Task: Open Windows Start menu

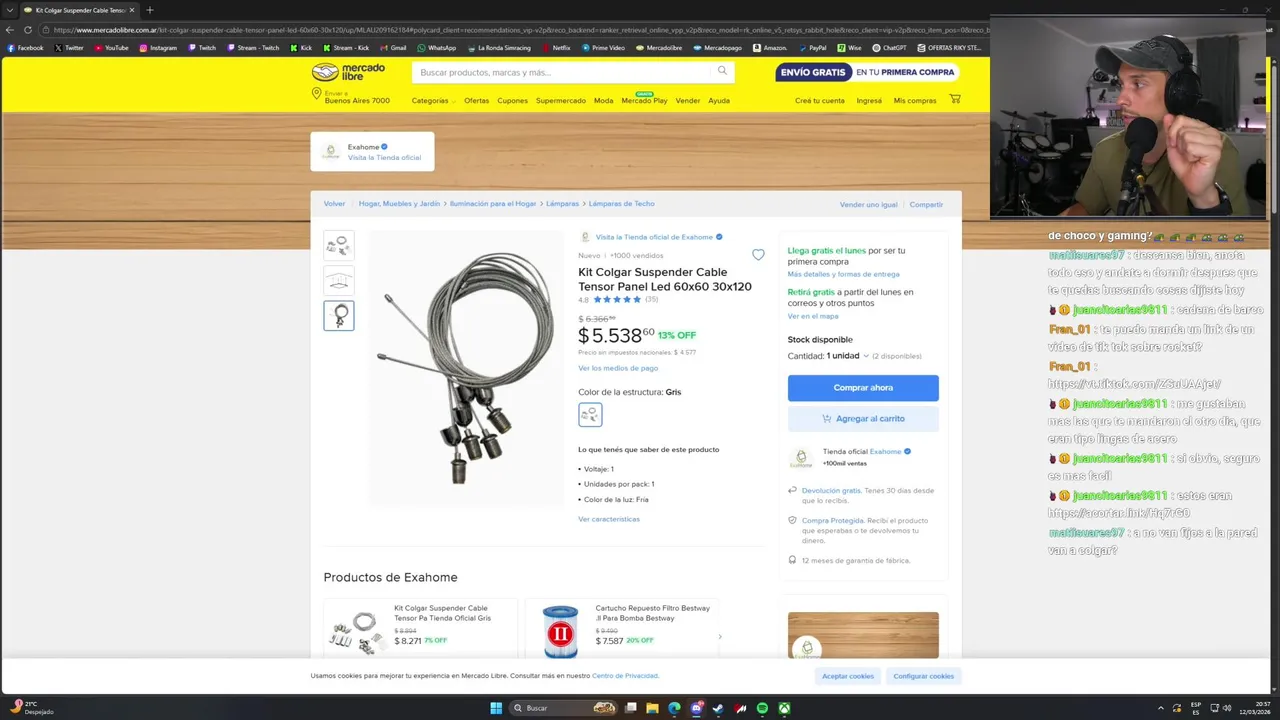Action: tap(496, 708)
